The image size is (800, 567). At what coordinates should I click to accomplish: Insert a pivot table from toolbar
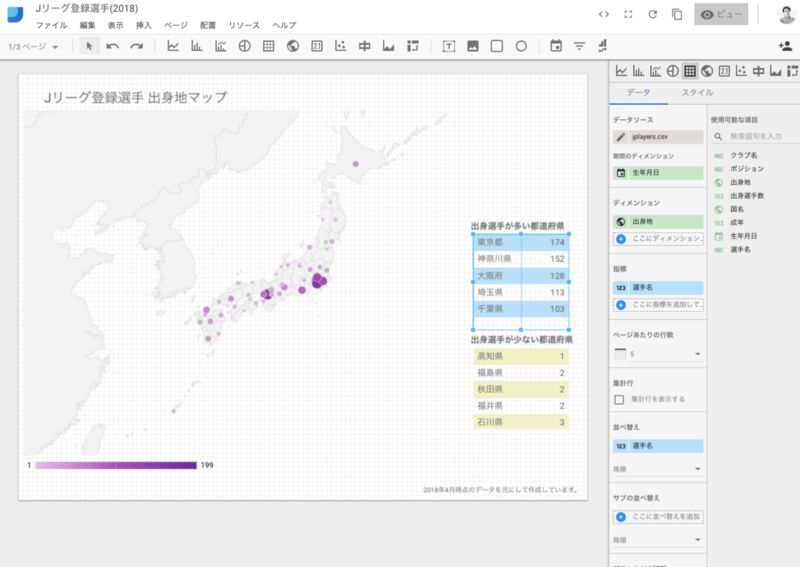click(x=412, y=46)
